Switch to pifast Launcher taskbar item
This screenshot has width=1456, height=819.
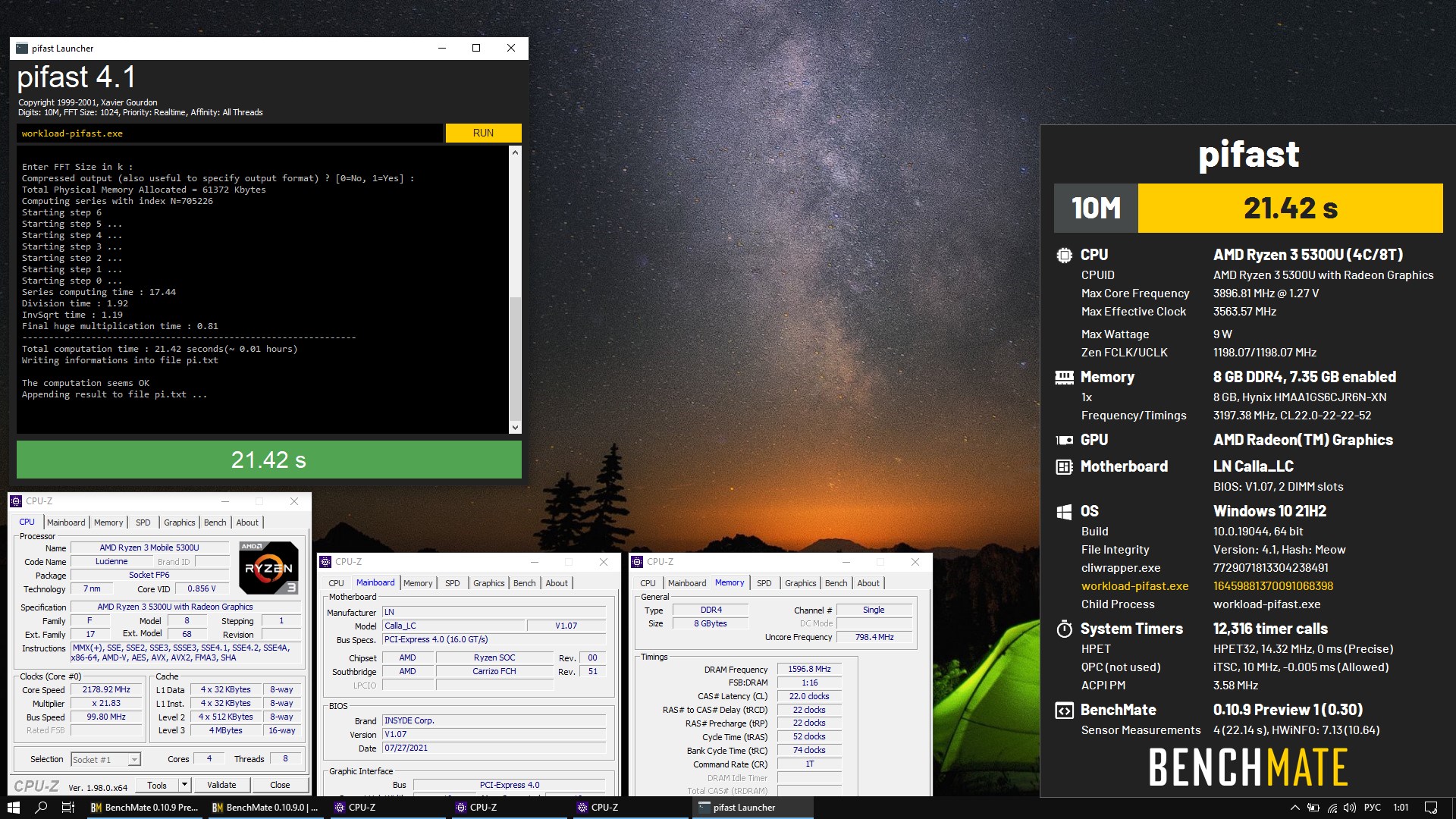[752, 808]
